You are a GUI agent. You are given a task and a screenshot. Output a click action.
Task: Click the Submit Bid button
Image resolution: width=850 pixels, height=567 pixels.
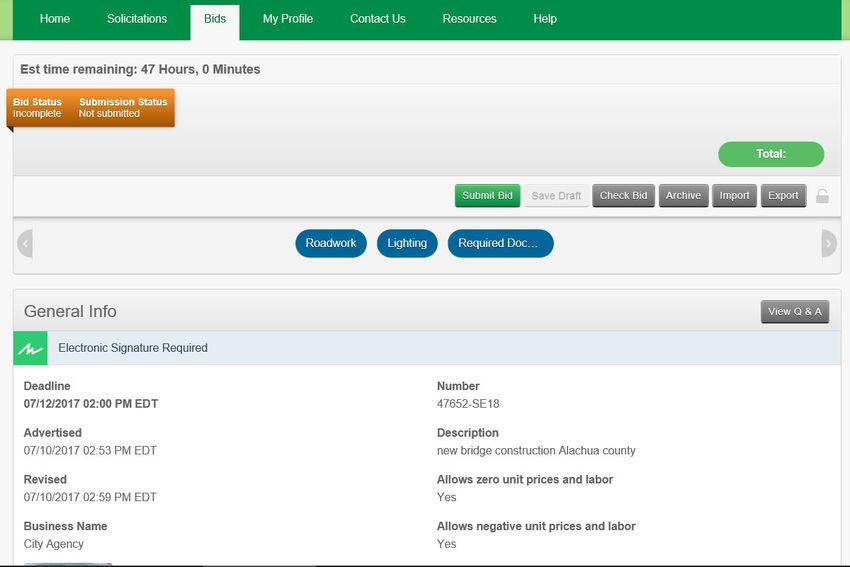(x=487, y=196)
